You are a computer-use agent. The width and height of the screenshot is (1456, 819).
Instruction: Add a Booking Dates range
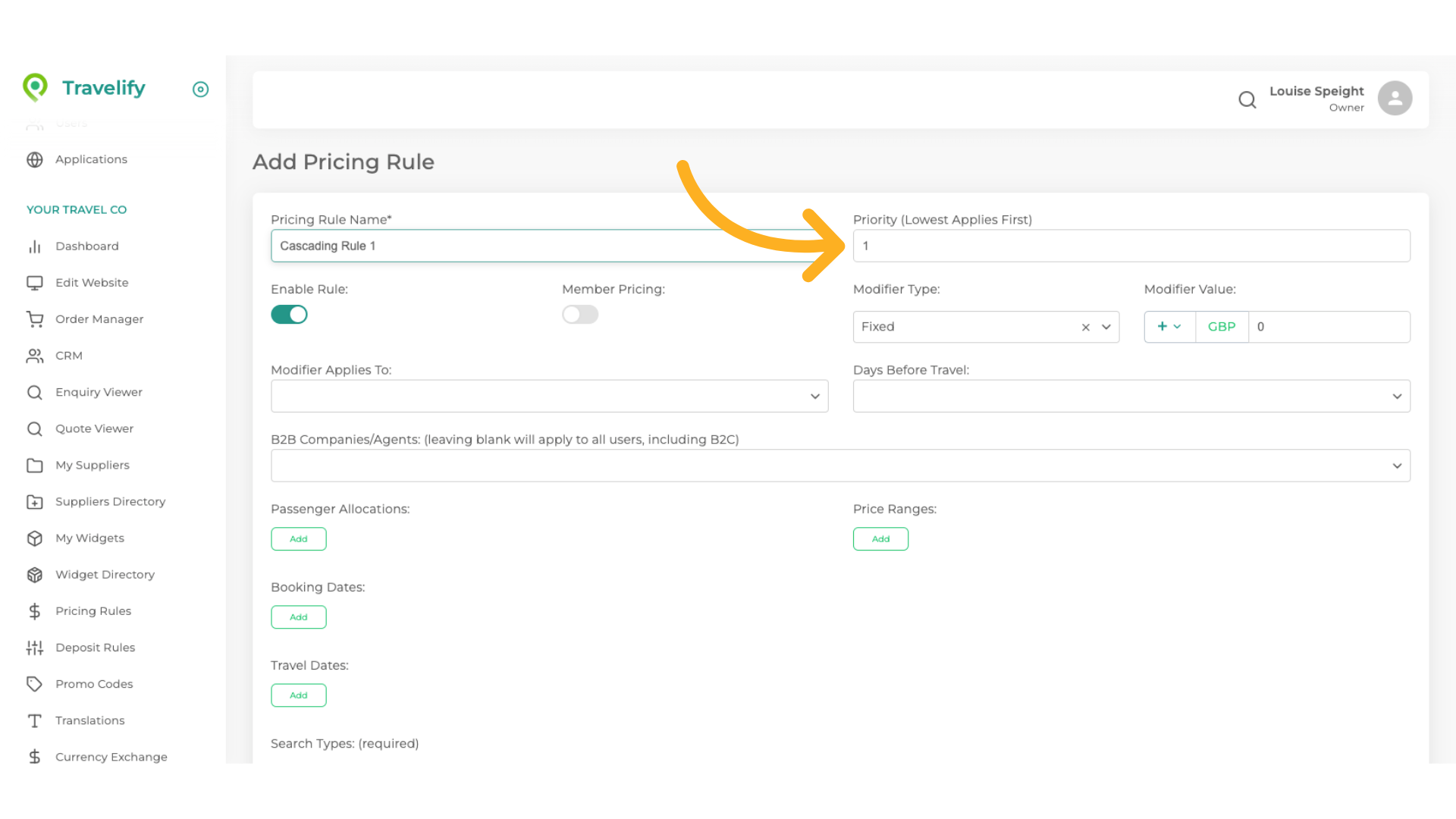click(x=298, y=617)
